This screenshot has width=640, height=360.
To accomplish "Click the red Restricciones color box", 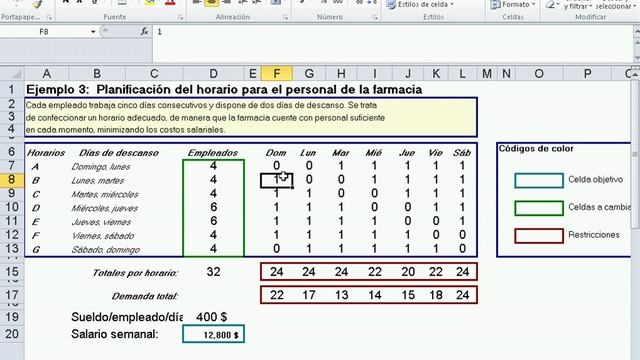I will [x=539, y=236].
